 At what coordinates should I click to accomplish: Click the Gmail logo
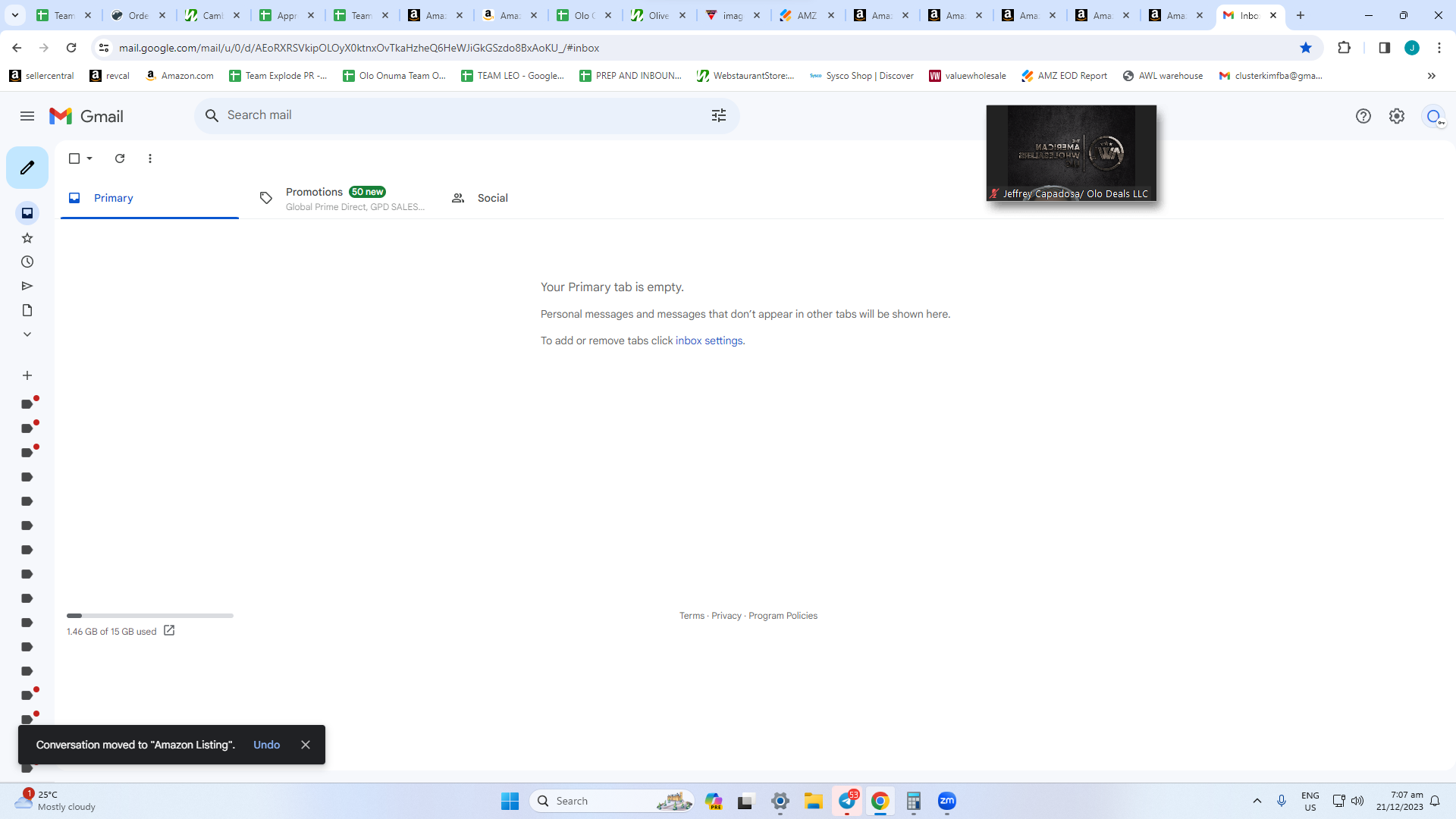pos(86,116)
